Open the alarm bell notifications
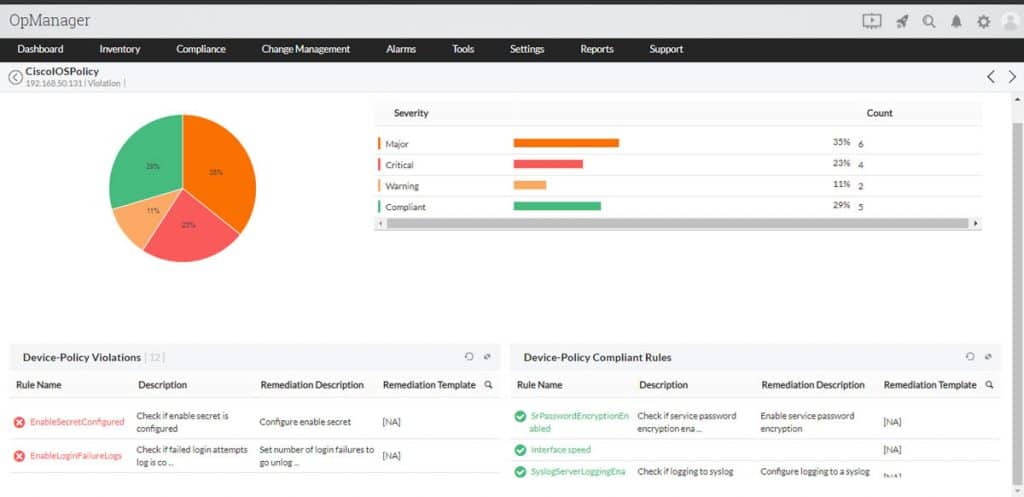Viewport: 1024px width, 497px height. click(x=956, y=21)
